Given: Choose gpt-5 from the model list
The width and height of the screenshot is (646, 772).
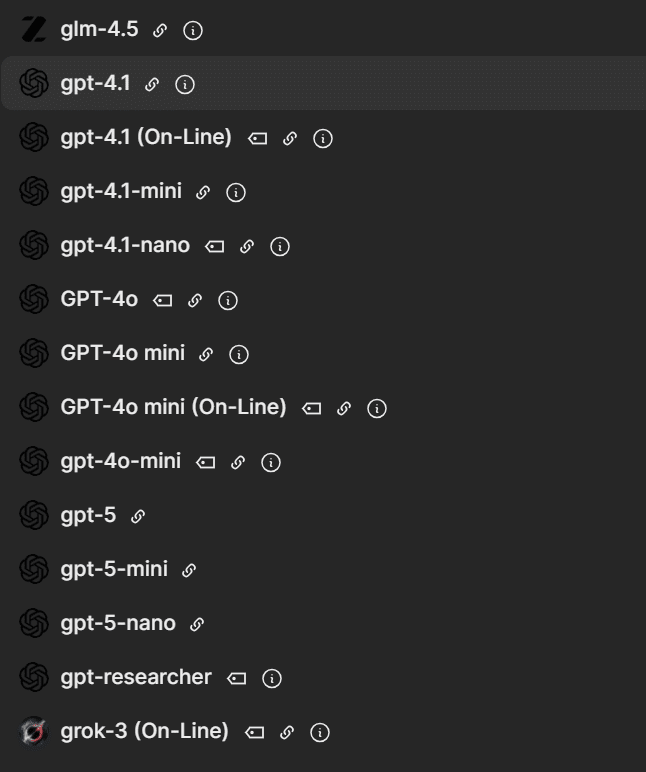Looking at the screenshot, I should coord(88,516).
